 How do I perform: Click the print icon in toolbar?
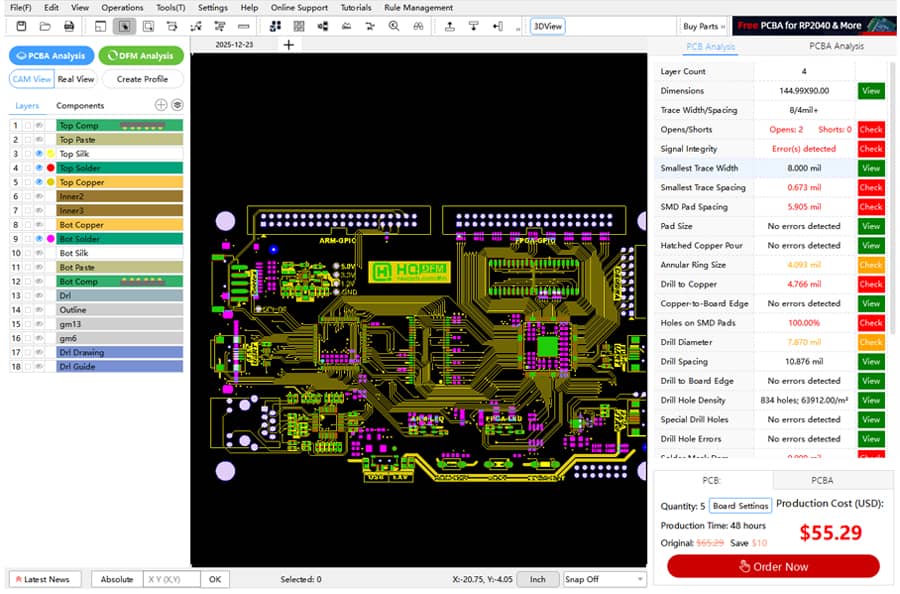coord(69,26)
